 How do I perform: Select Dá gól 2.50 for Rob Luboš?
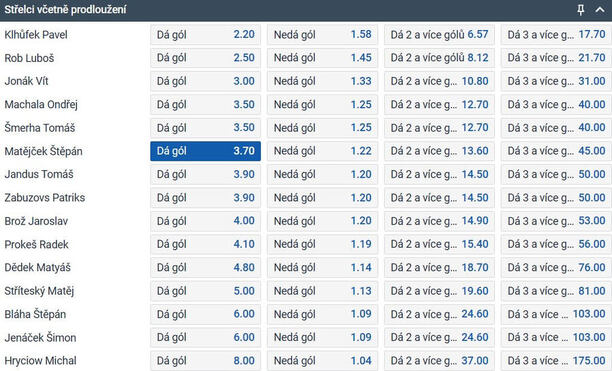pos(205,58)
